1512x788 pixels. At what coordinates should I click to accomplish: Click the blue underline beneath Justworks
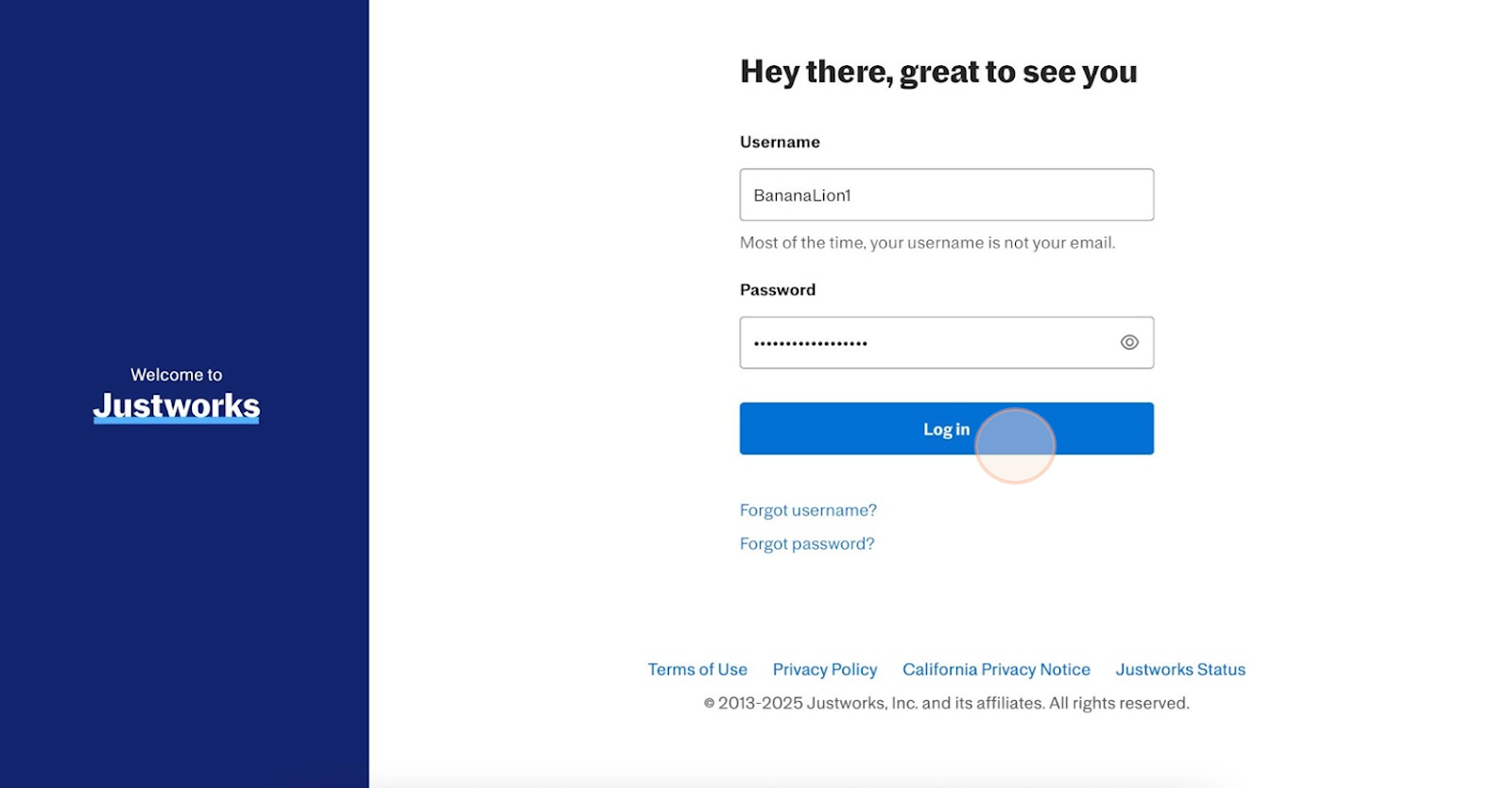177,421
